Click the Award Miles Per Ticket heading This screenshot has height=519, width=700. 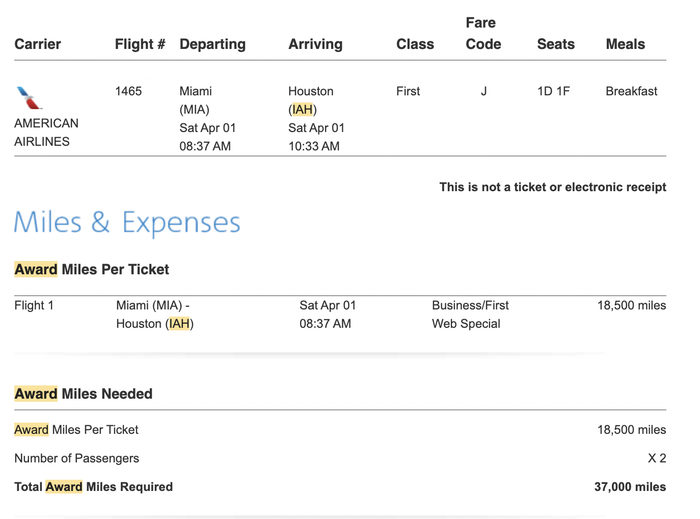[92, 269]
